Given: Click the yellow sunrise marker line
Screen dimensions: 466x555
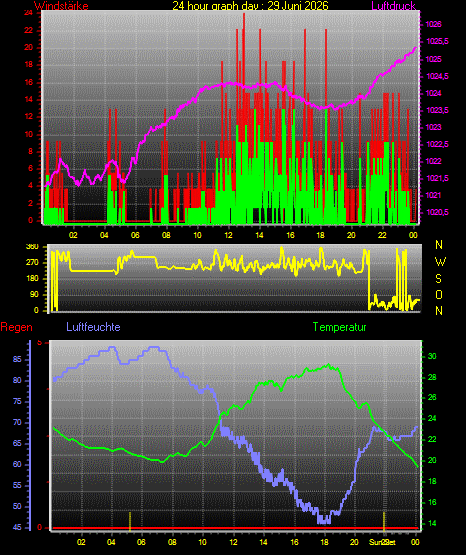Looking at the screenshot, I should click(x=130, y=521).
